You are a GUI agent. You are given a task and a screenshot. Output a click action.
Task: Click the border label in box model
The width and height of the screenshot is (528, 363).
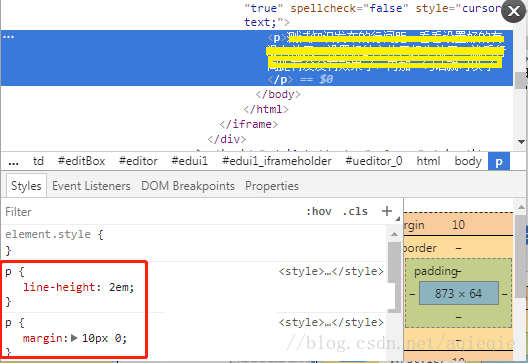[x=420, y=248]
